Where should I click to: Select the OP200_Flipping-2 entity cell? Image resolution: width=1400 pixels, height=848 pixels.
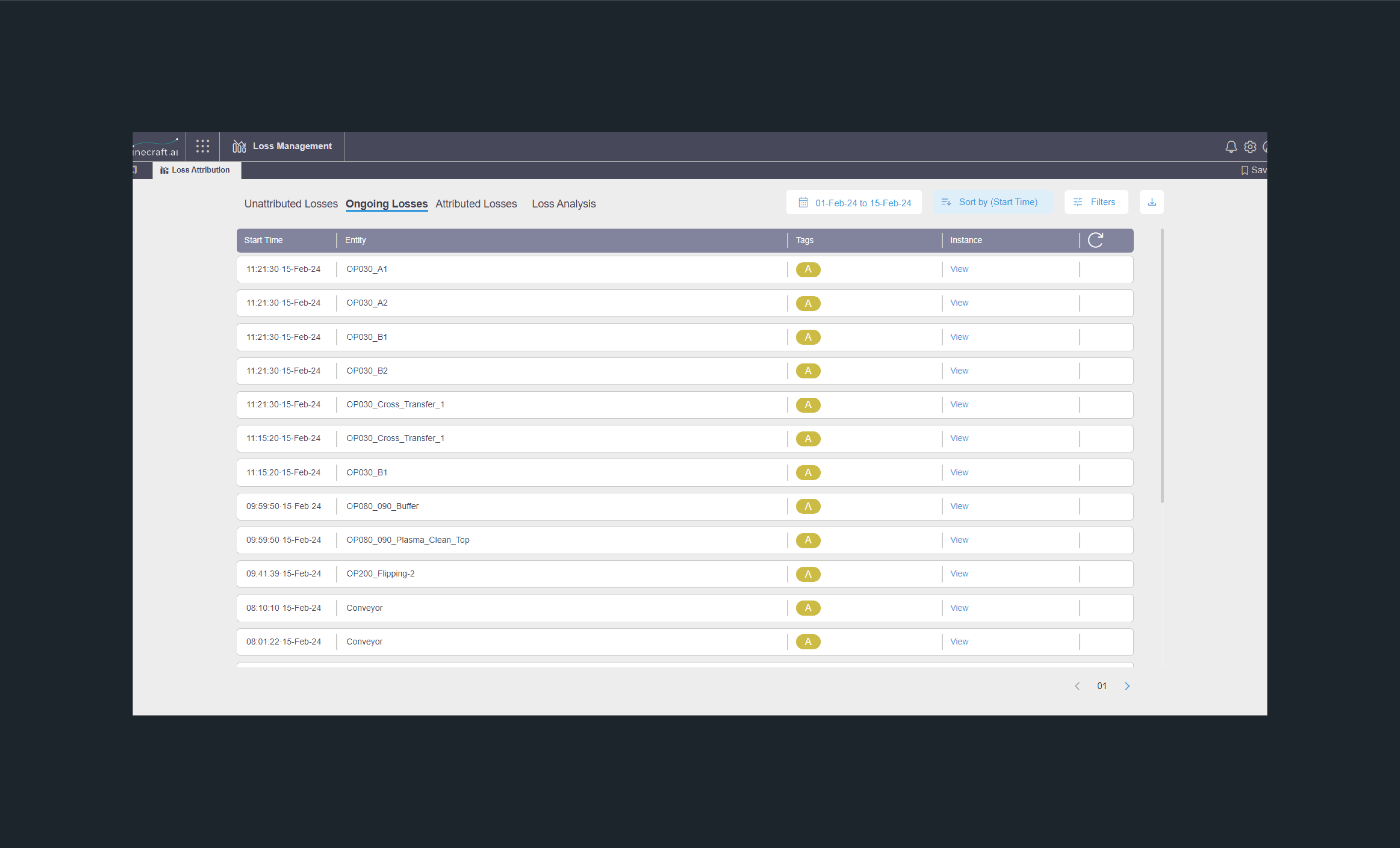coord(380,574)
